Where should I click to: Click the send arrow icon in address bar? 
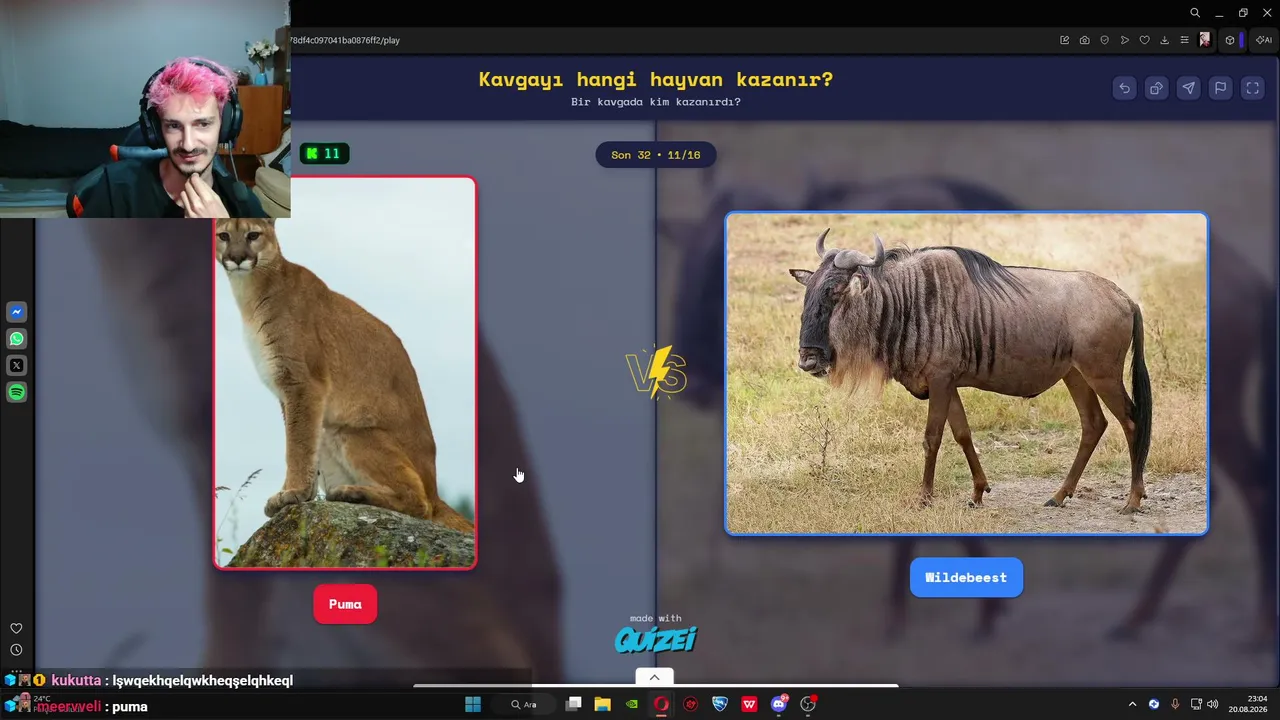(1124, 40)
